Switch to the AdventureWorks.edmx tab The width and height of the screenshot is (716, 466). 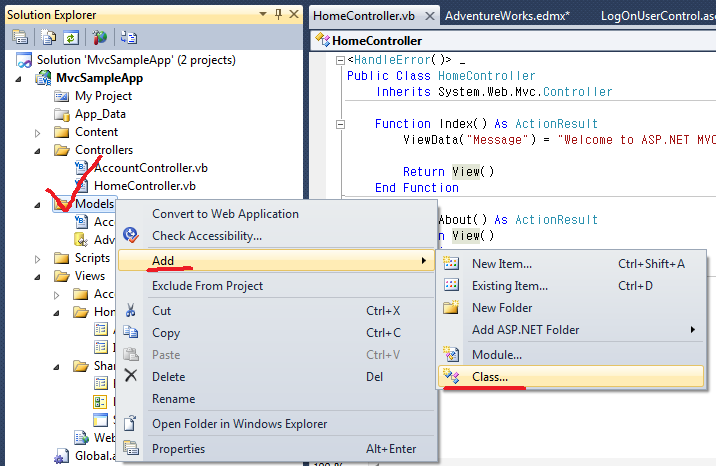pyautogui.click(x=507, y=16)
